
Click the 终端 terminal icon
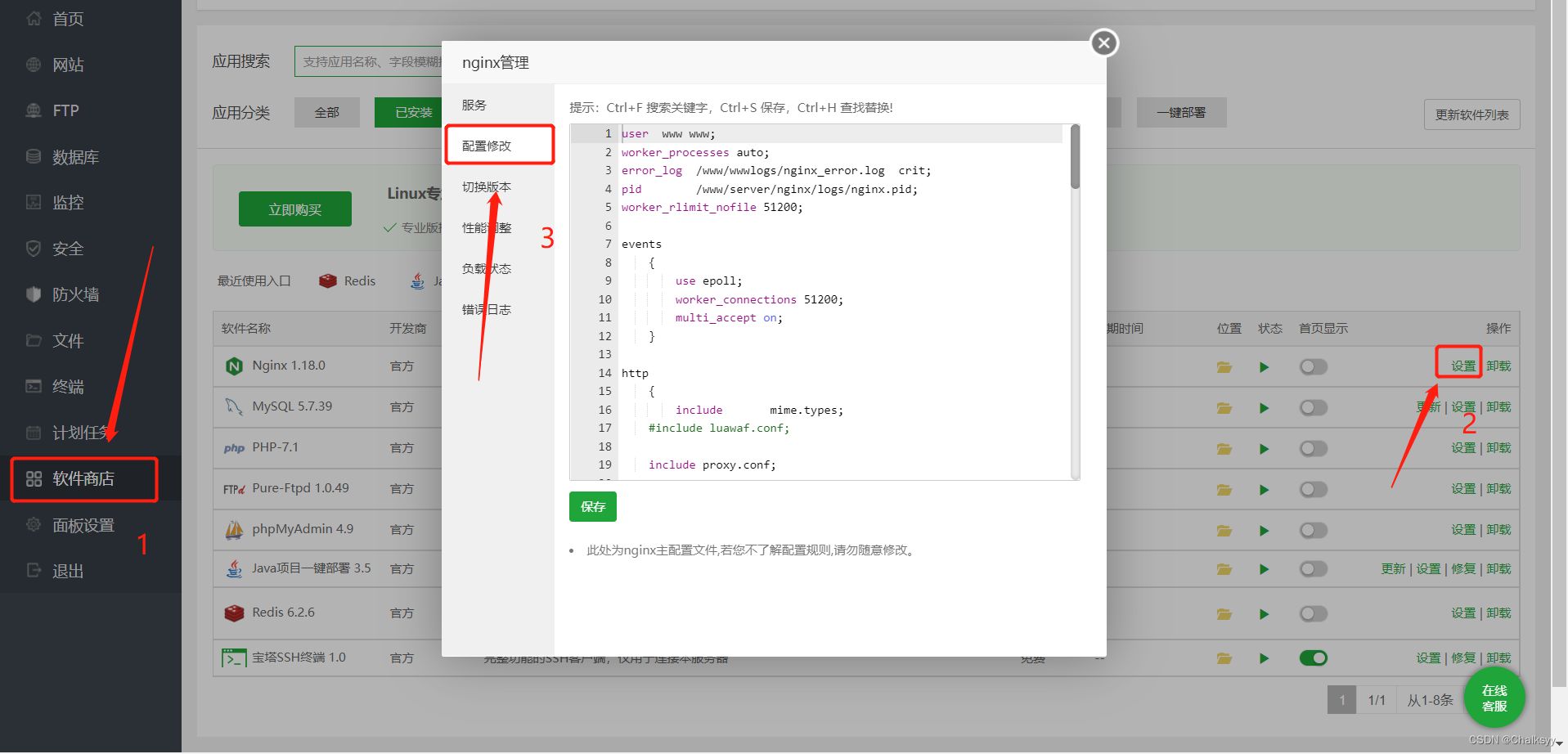tap(34, 386)
